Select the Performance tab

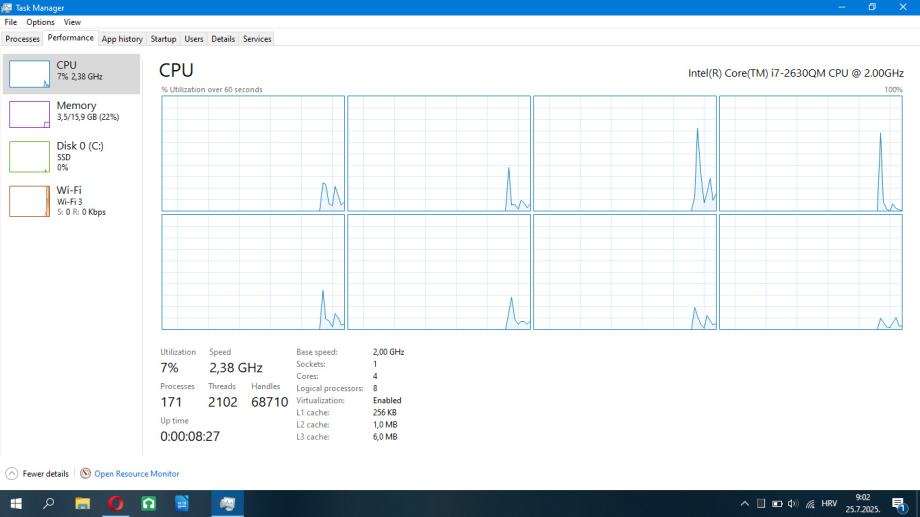pos(70,38)
